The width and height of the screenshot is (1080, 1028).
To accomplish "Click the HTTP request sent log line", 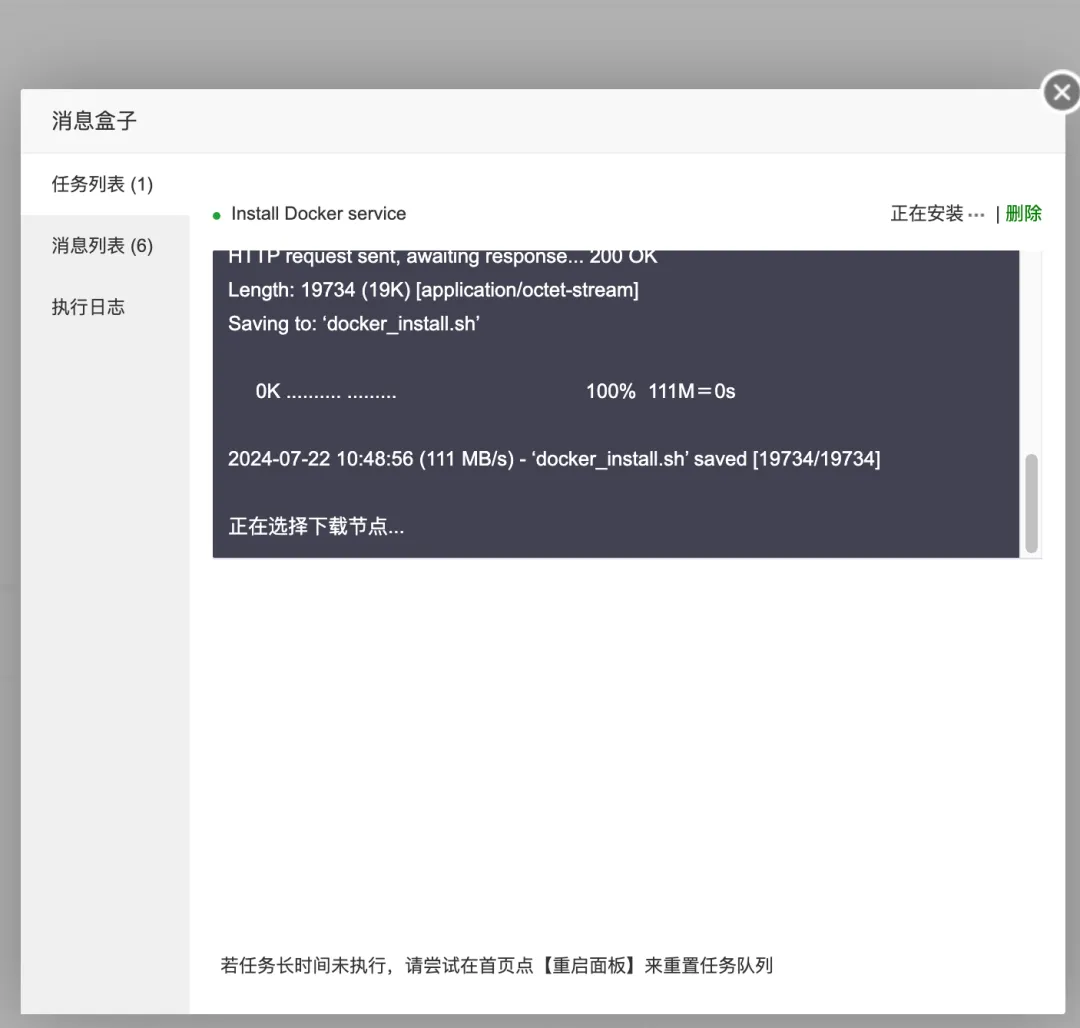I will point(442,258).
